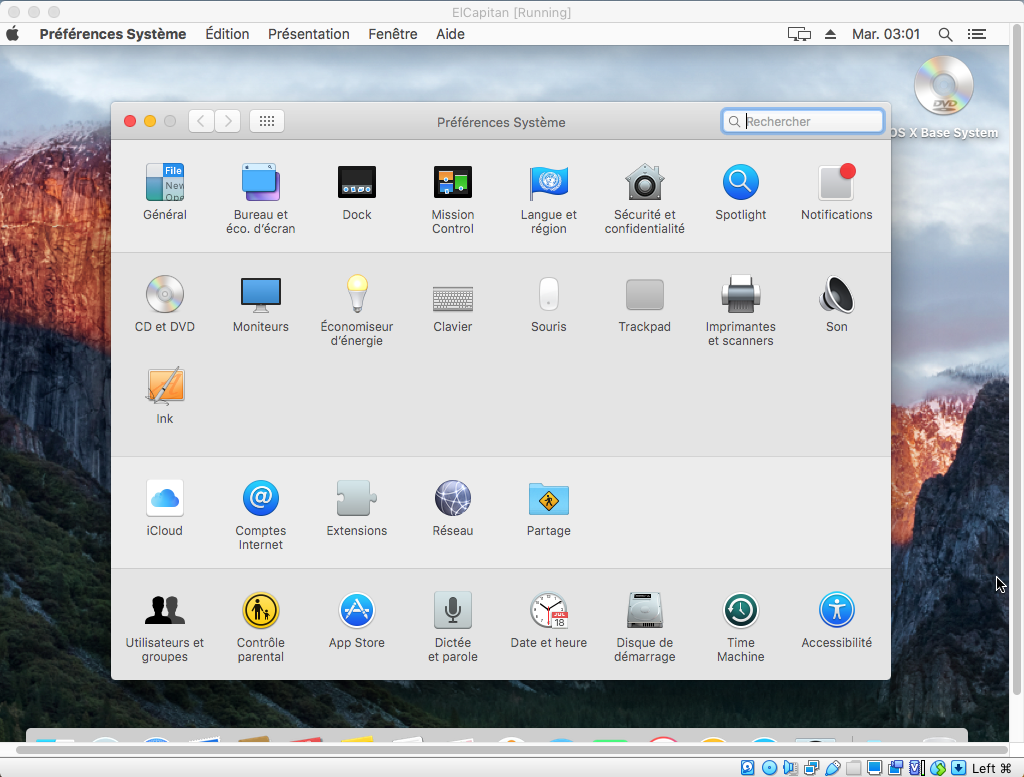Open Dictée et parole pane
Screen dimensions: 1024x777
pyautogui.click(x=453, y=627)
